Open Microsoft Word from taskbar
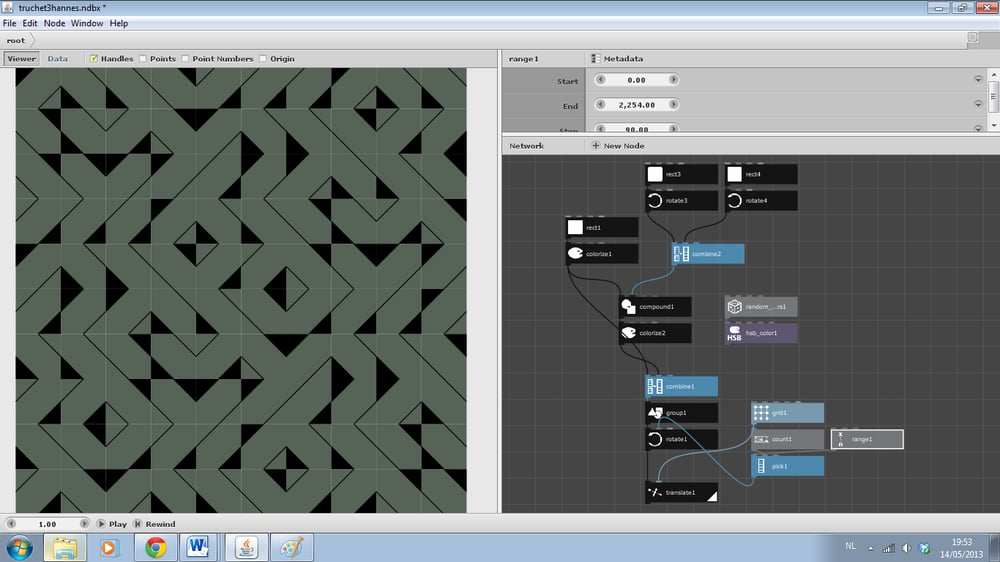1000x562 pixels. (198, 547)
